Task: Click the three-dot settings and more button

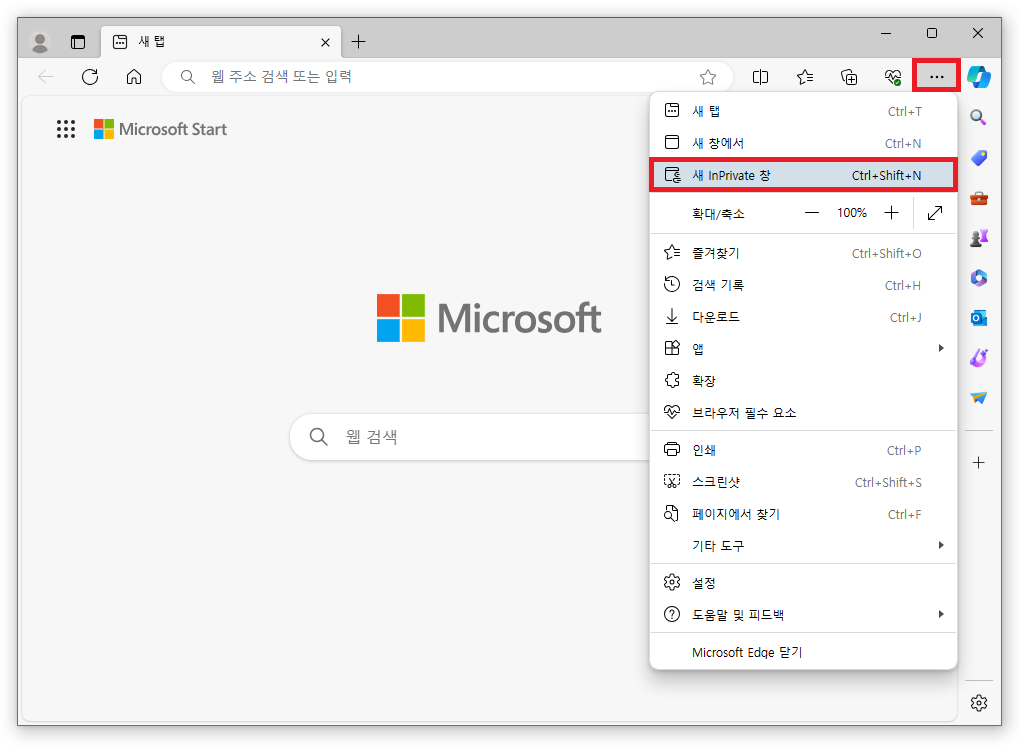Action: point(936,77)
